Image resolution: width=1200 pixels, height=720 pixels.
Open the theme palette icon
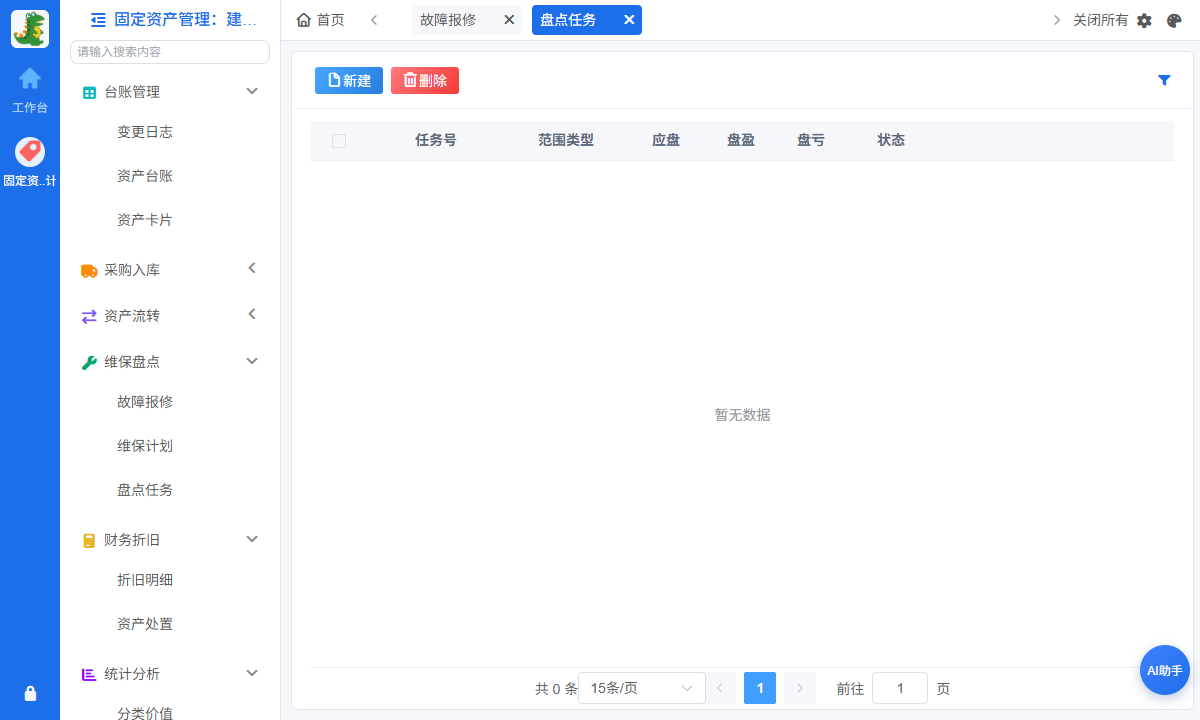[1174, 20]
